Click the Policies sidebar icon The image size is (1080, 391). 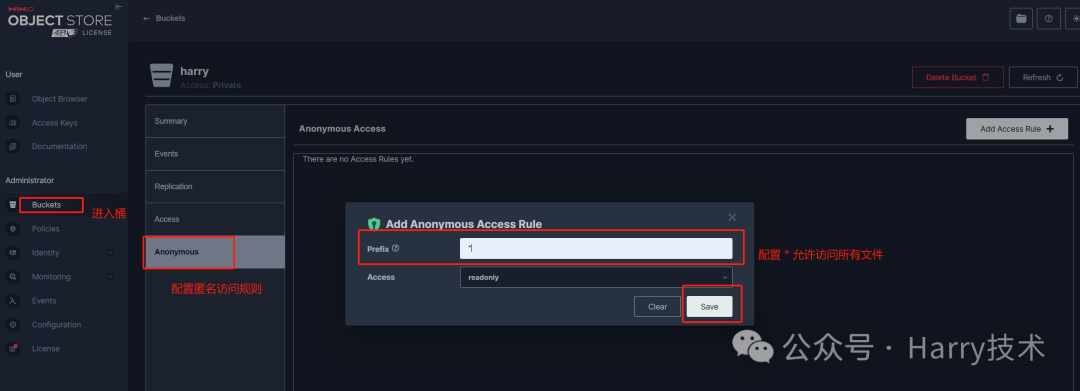(12, 229)
